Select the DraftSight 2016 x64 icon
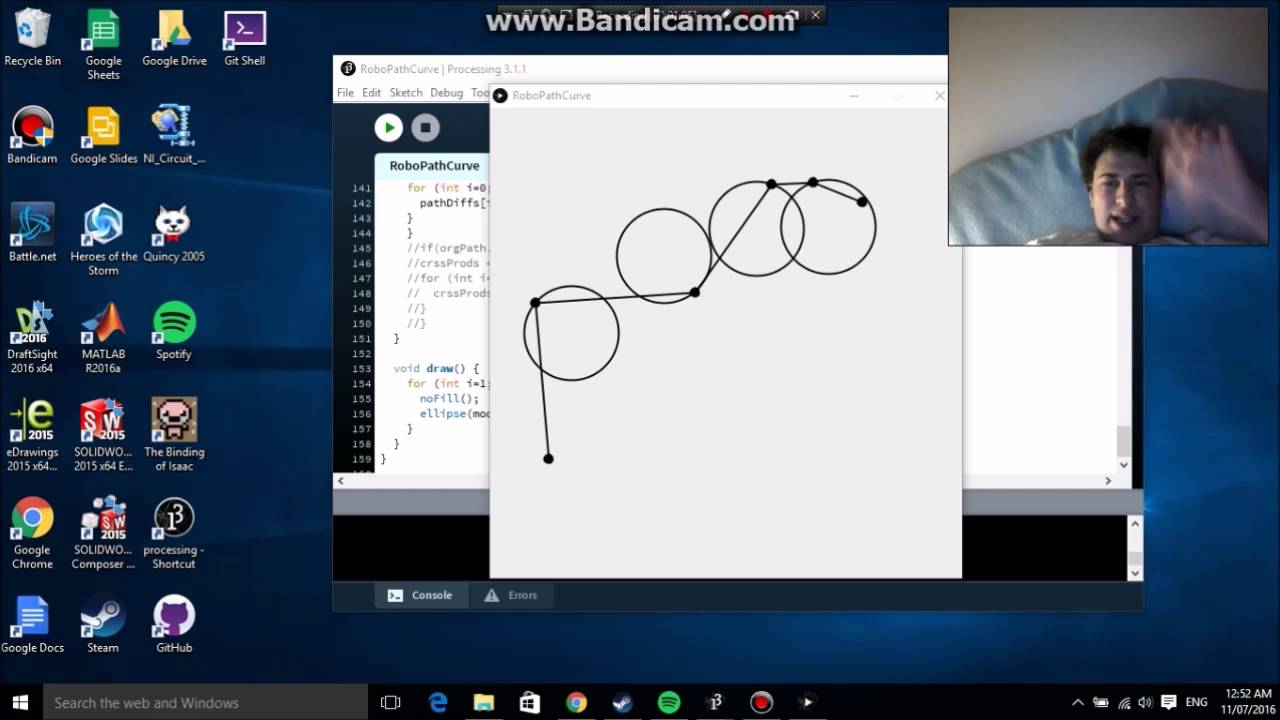1280x720 pixels. [32, 339]
